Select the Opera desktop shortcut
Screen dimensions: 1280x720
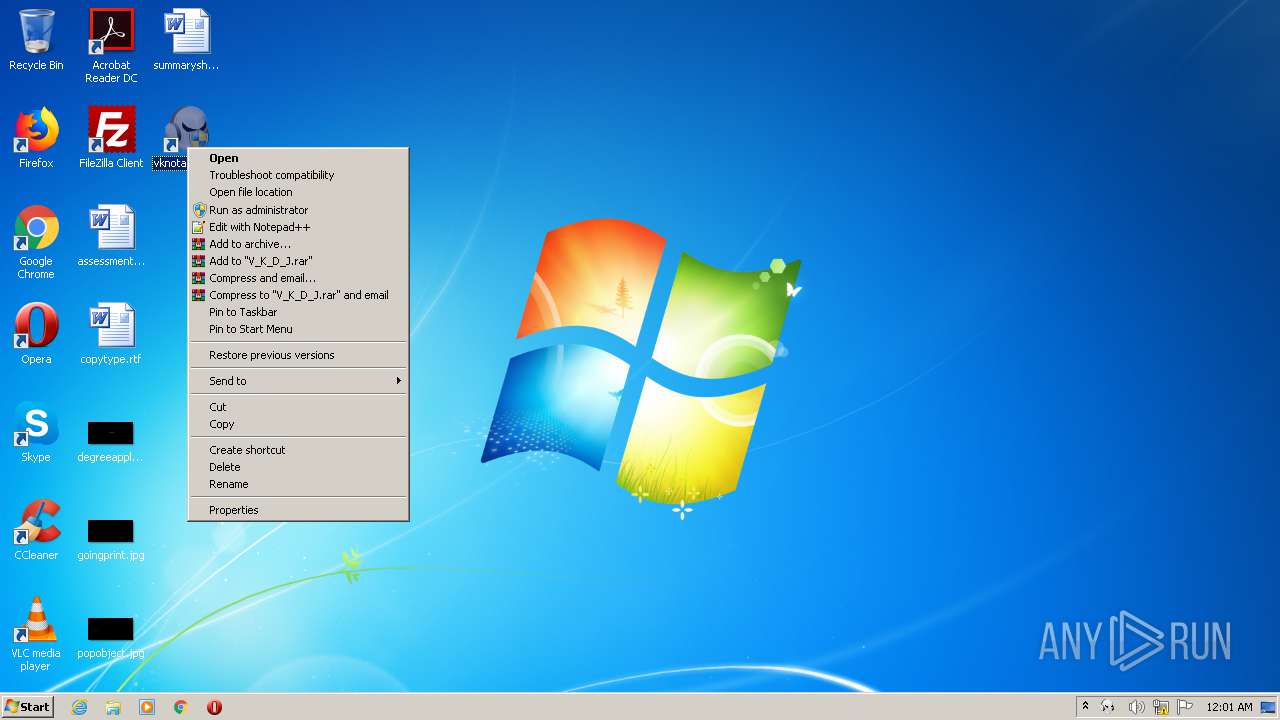pos(36,334)
